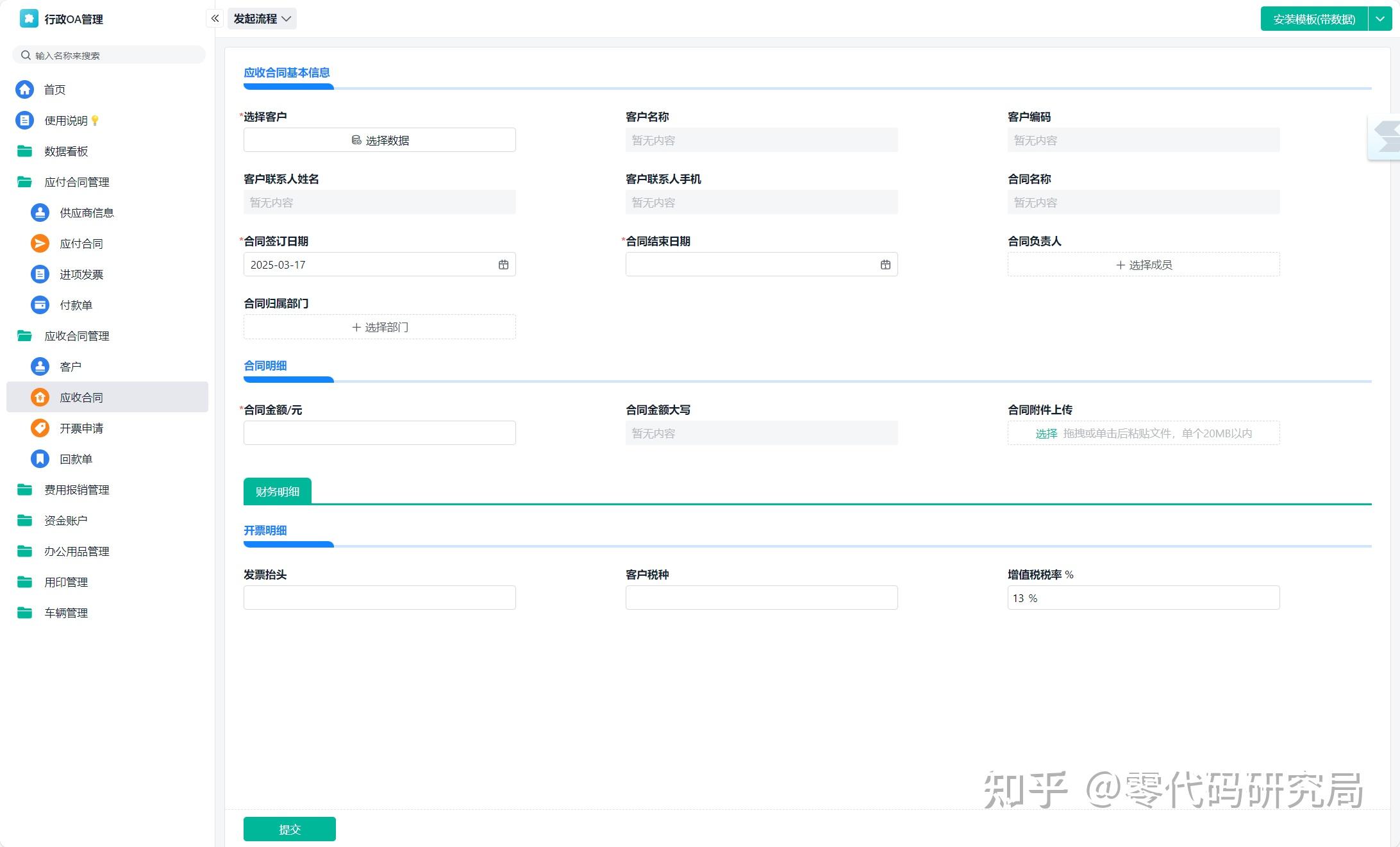Click 选择数据 to pick a customer
The height and width of the screenshot is (847, 1400).
tap(379, 139)
